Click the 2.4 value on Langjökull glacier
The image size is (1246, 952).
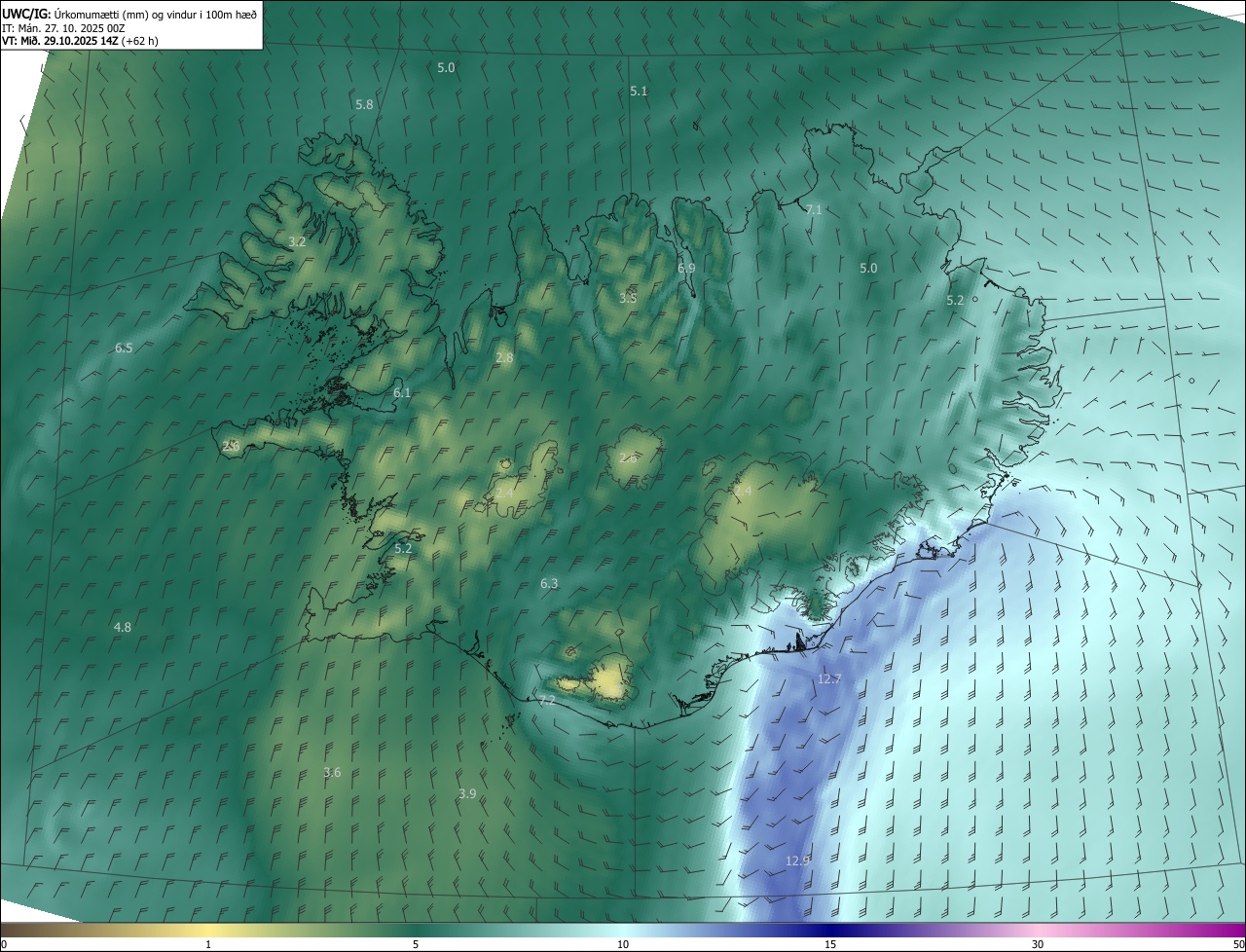tap(504, 494)
